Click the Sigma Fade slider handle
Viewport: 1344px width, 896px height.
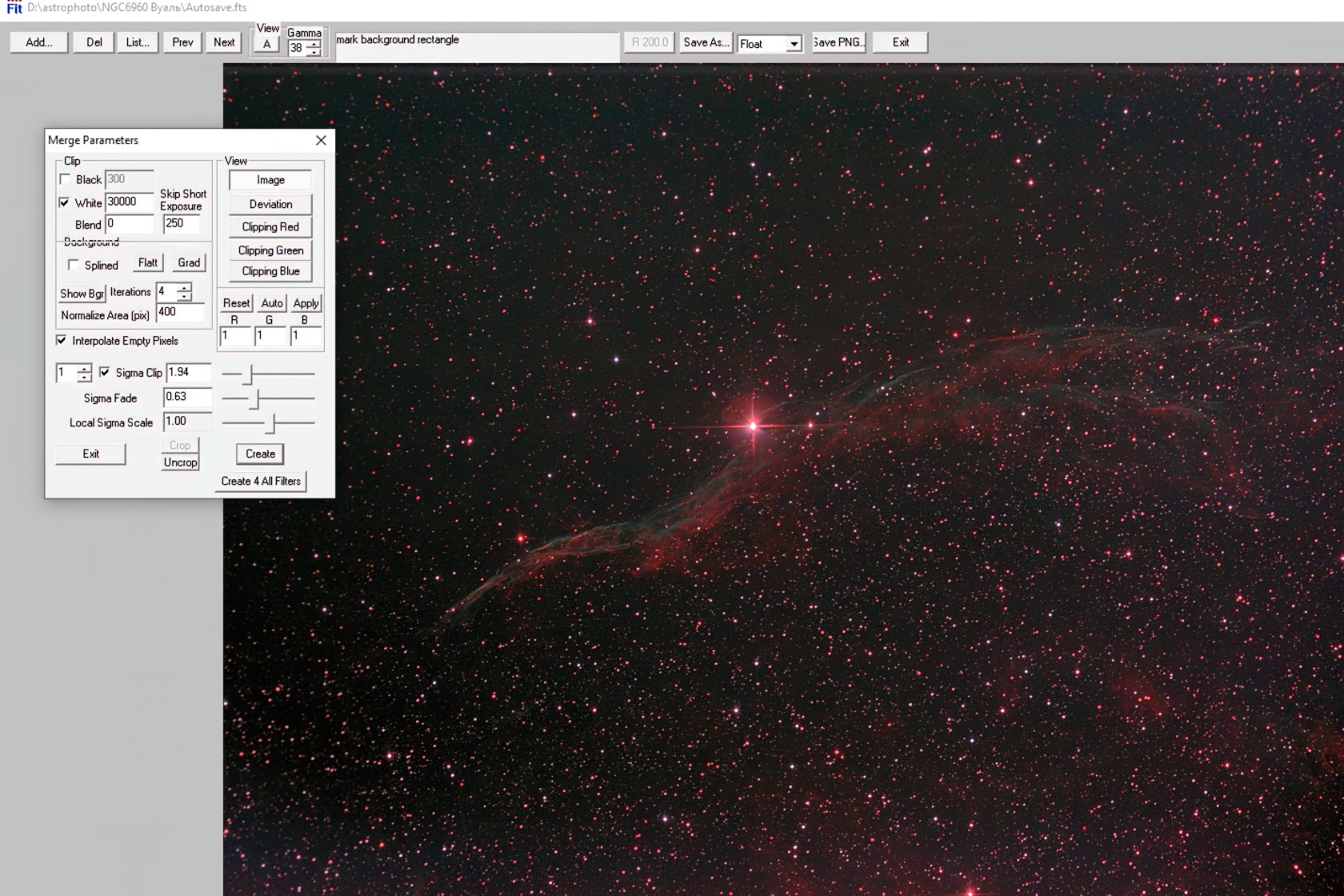pyautogui.click(x=255, y=398)
